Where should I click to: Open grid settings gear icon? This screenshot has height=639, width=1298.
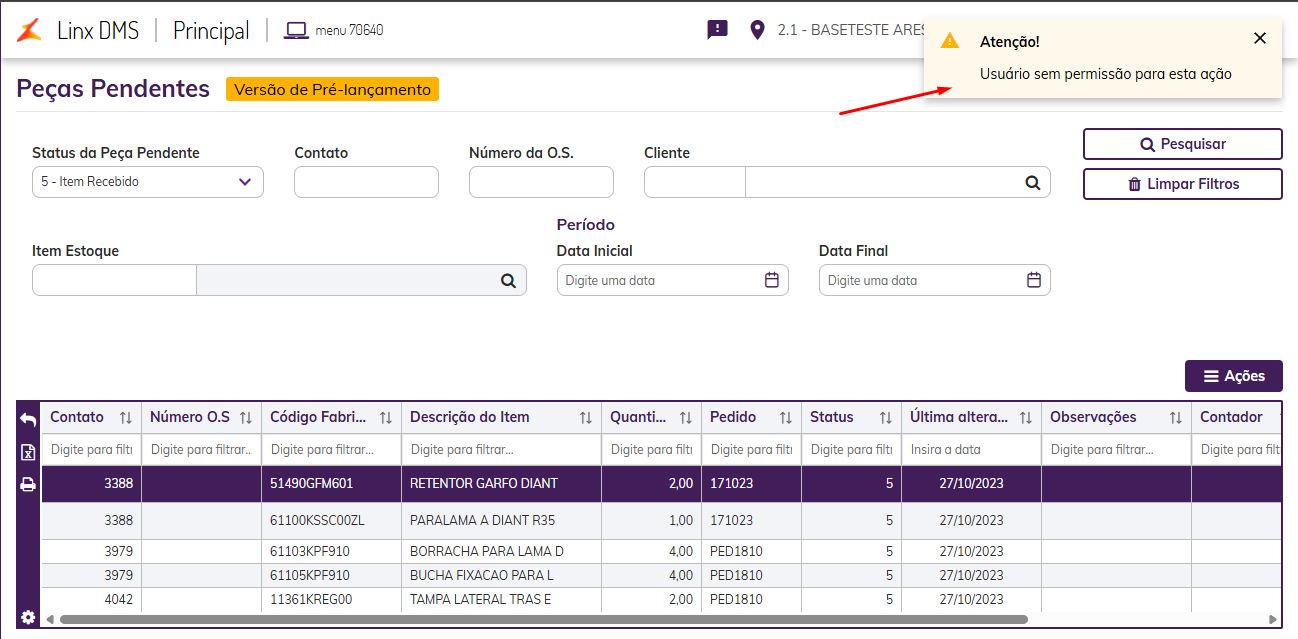(x=28, y=617)
